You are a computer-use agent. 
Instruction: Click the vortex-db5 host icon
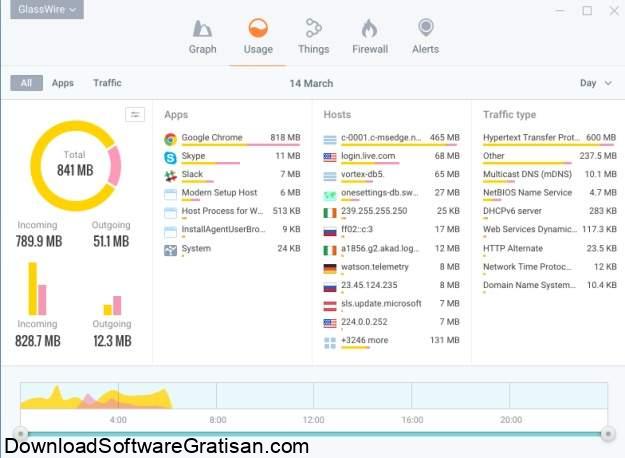[x=330, y=176]
